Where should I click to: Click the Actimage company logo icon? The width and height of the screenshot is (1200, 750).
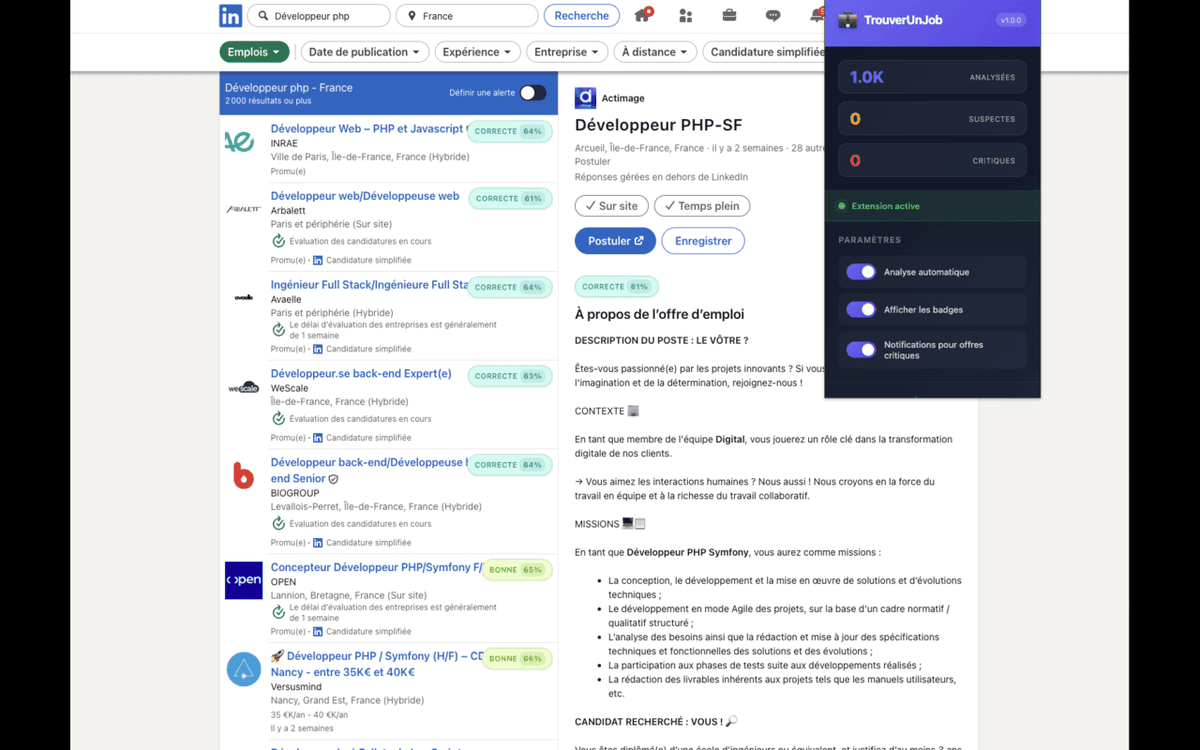[x=585, y=98]
